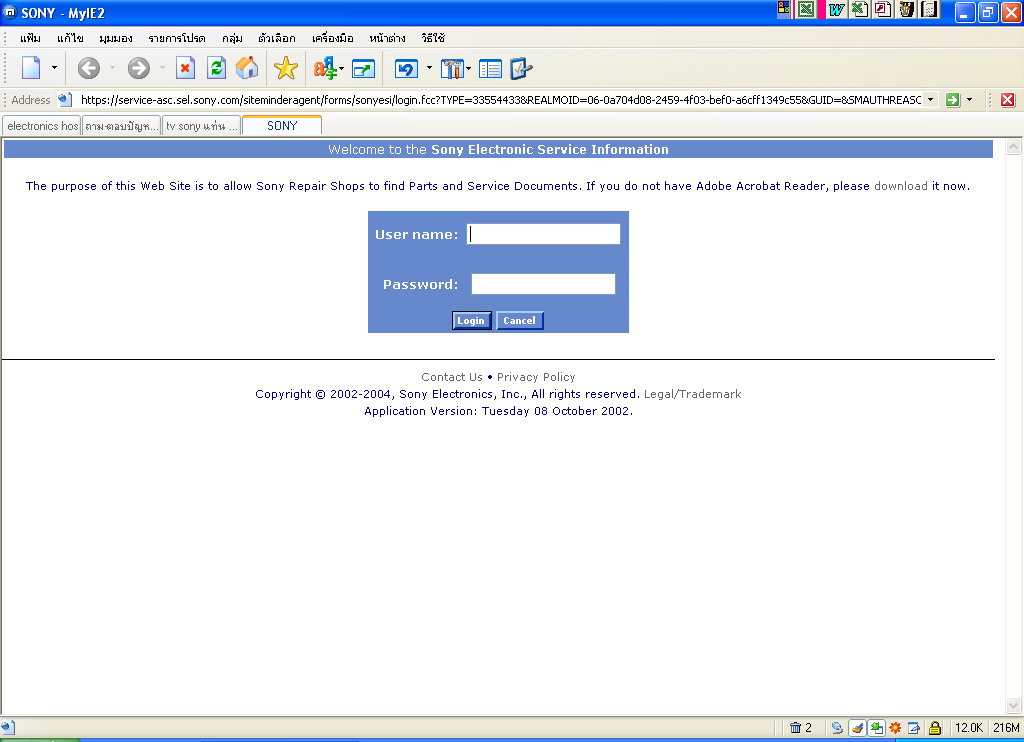This screenshot has height=742, width=1024.
Task: Open the เครื่องมือ (Tools) menu
Action: tap(332, 38)
